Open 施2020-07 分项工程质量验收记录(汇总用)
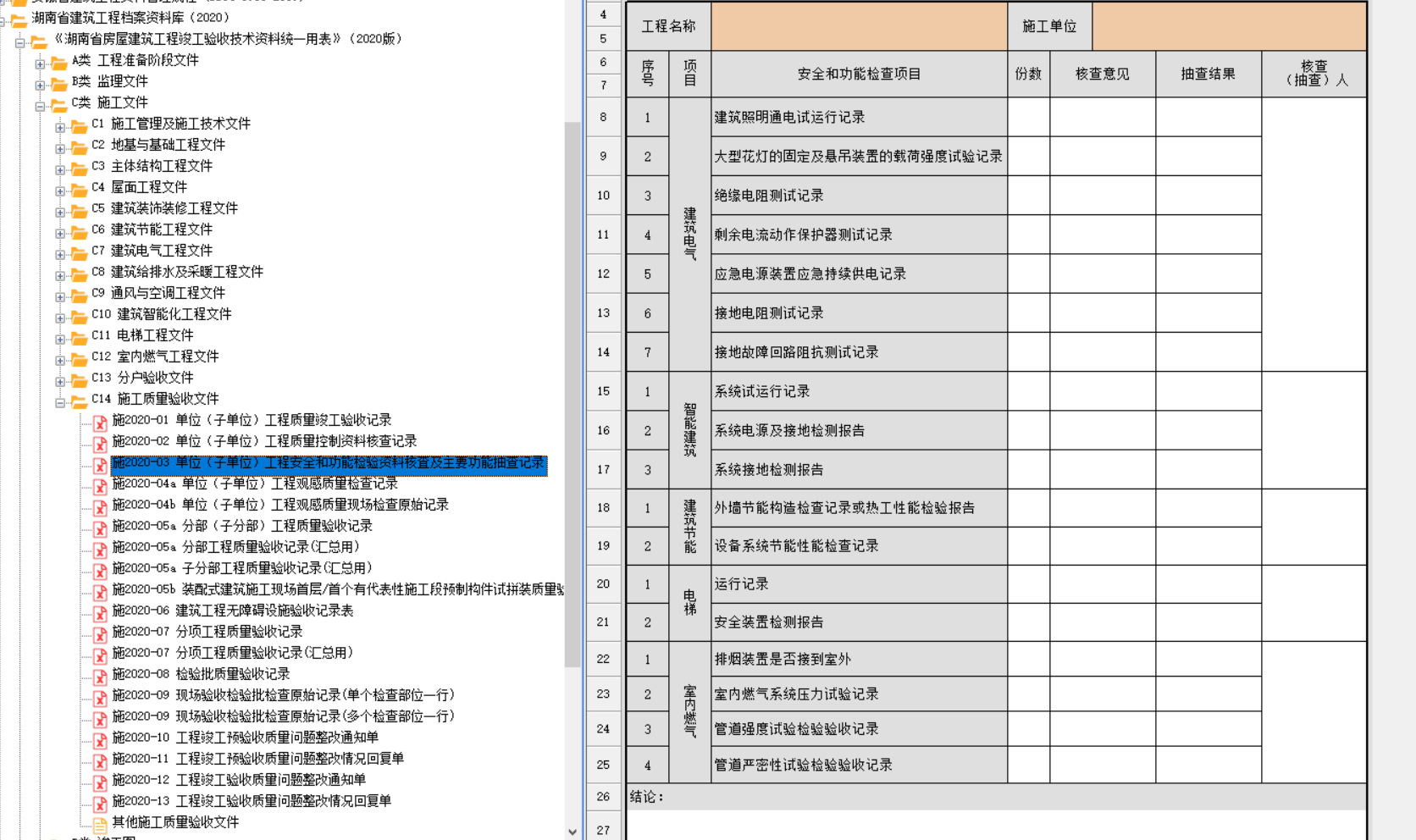The height and width of the screenshot is (840, 1416). (233, 653)
